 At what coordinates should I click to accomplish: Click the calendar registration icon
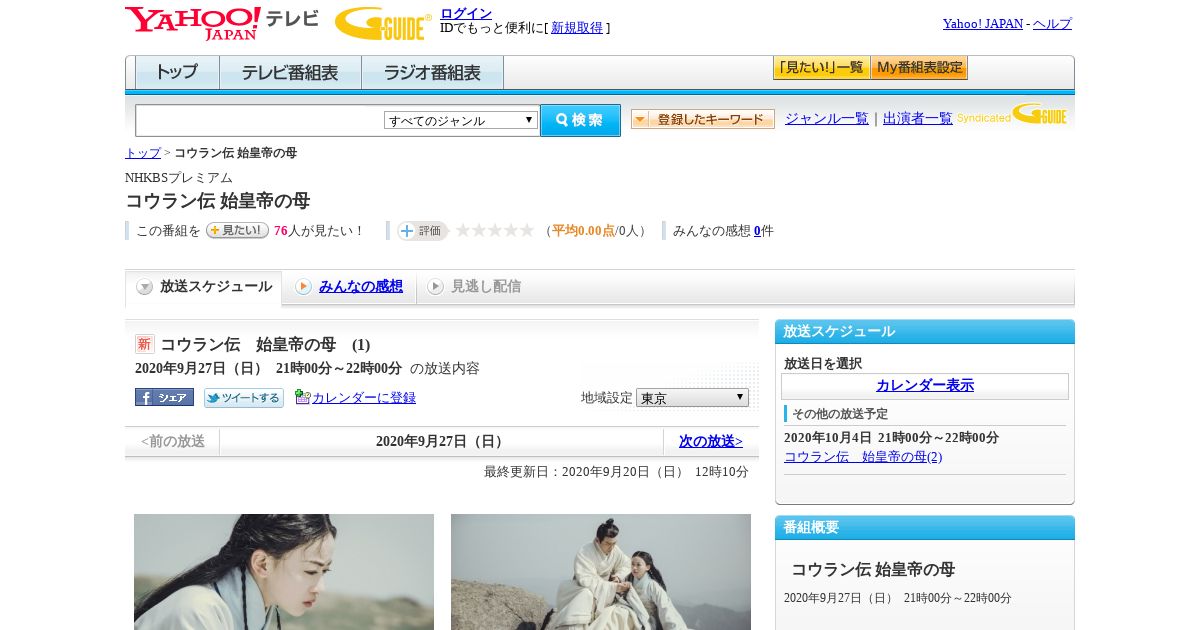pos(303,397)
